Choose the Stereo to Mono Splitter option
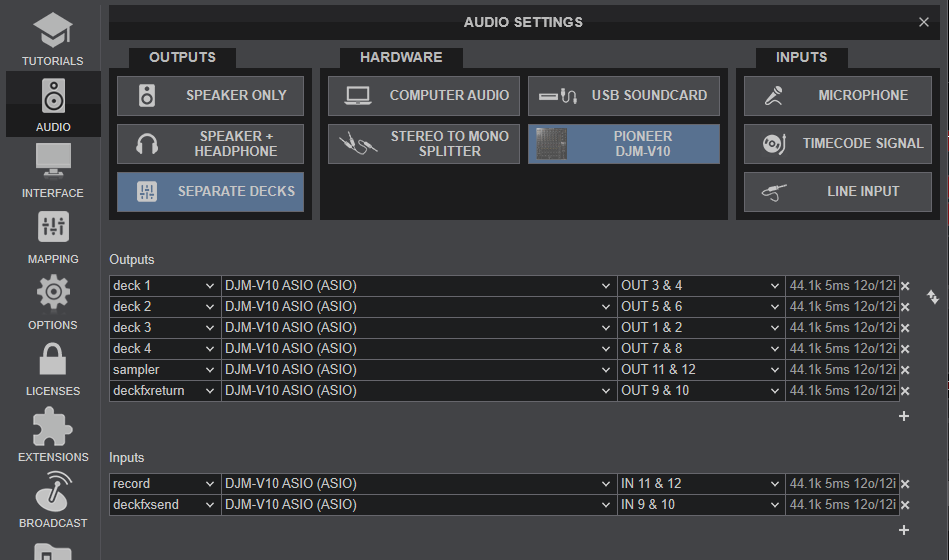949x560 pixels. (x=424, y=144)
